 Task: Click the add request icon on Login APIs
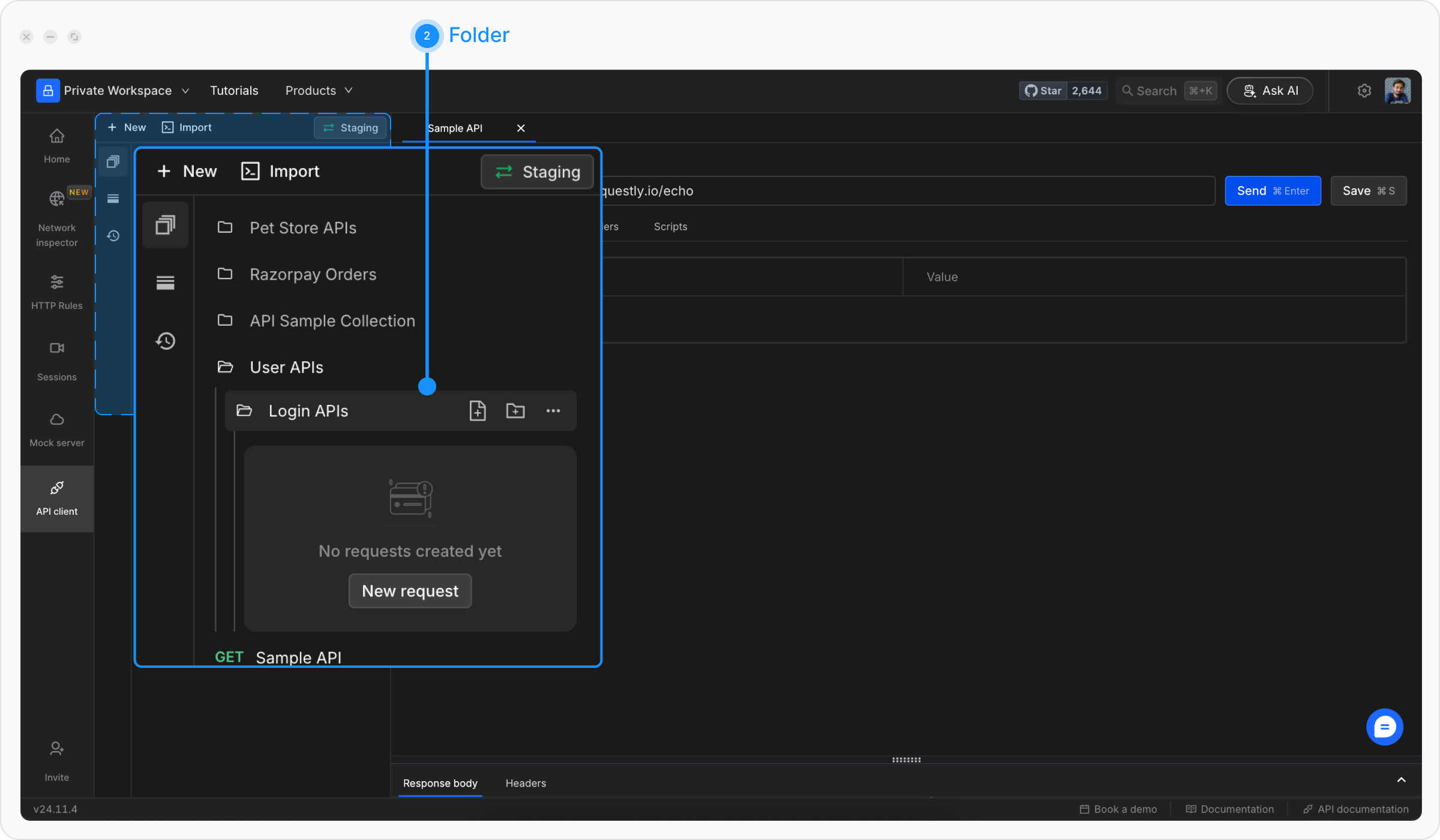478,411
